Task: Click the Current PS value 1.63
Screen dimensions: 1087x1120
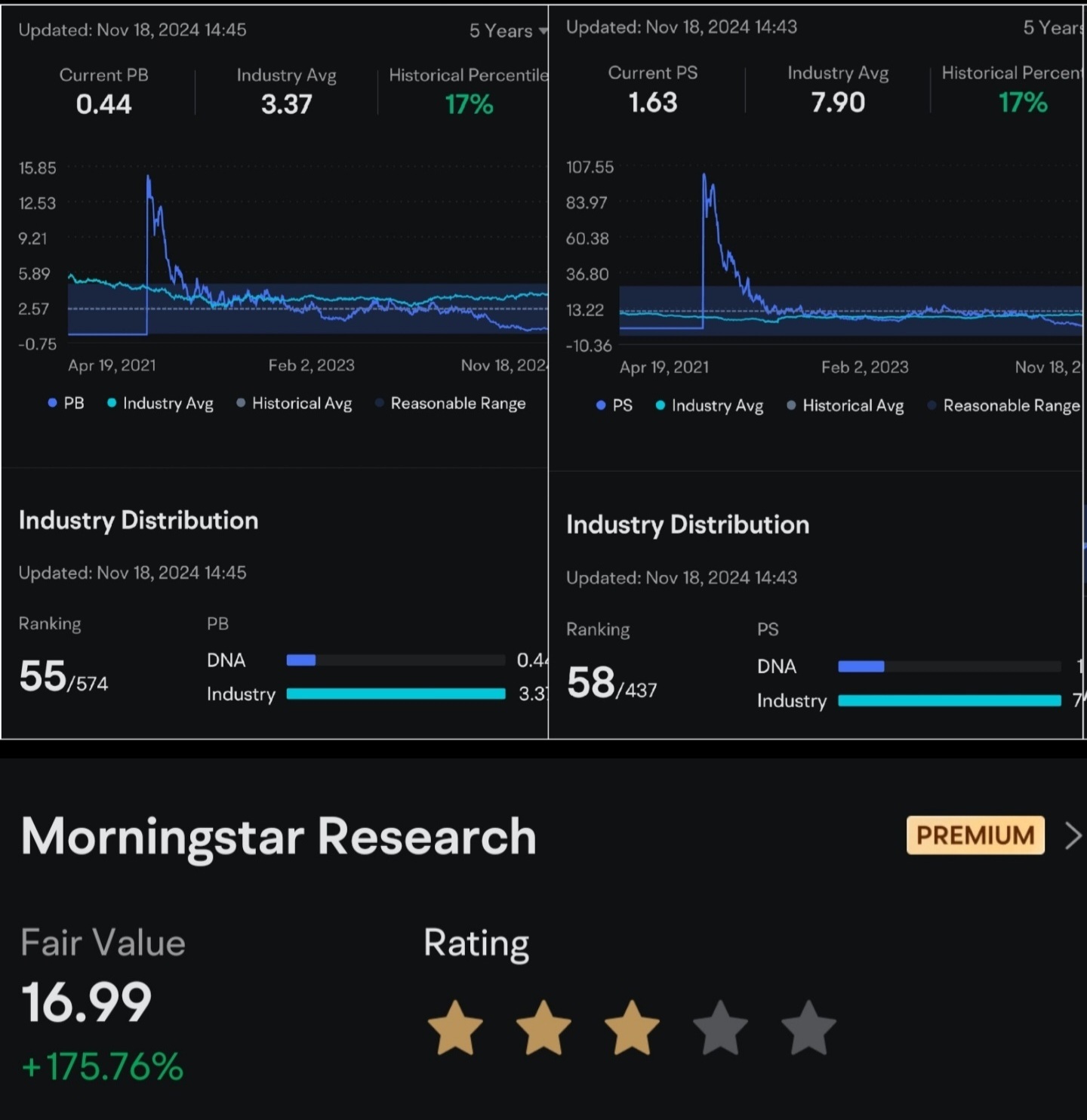Action: 653,102
